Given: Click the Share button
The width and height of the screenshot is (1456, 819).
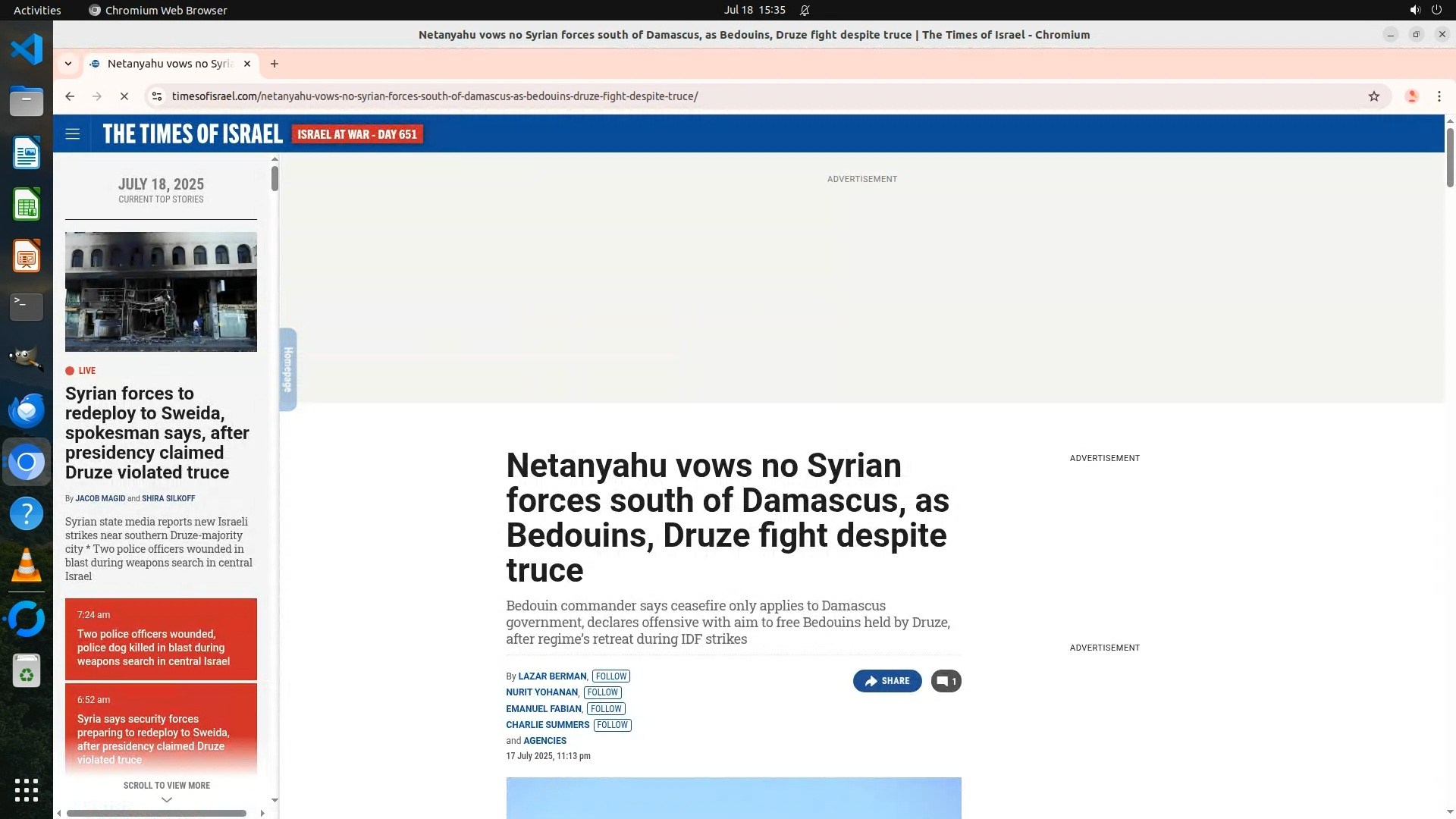Looking at the screenshot, I should (x=886, y=681).
